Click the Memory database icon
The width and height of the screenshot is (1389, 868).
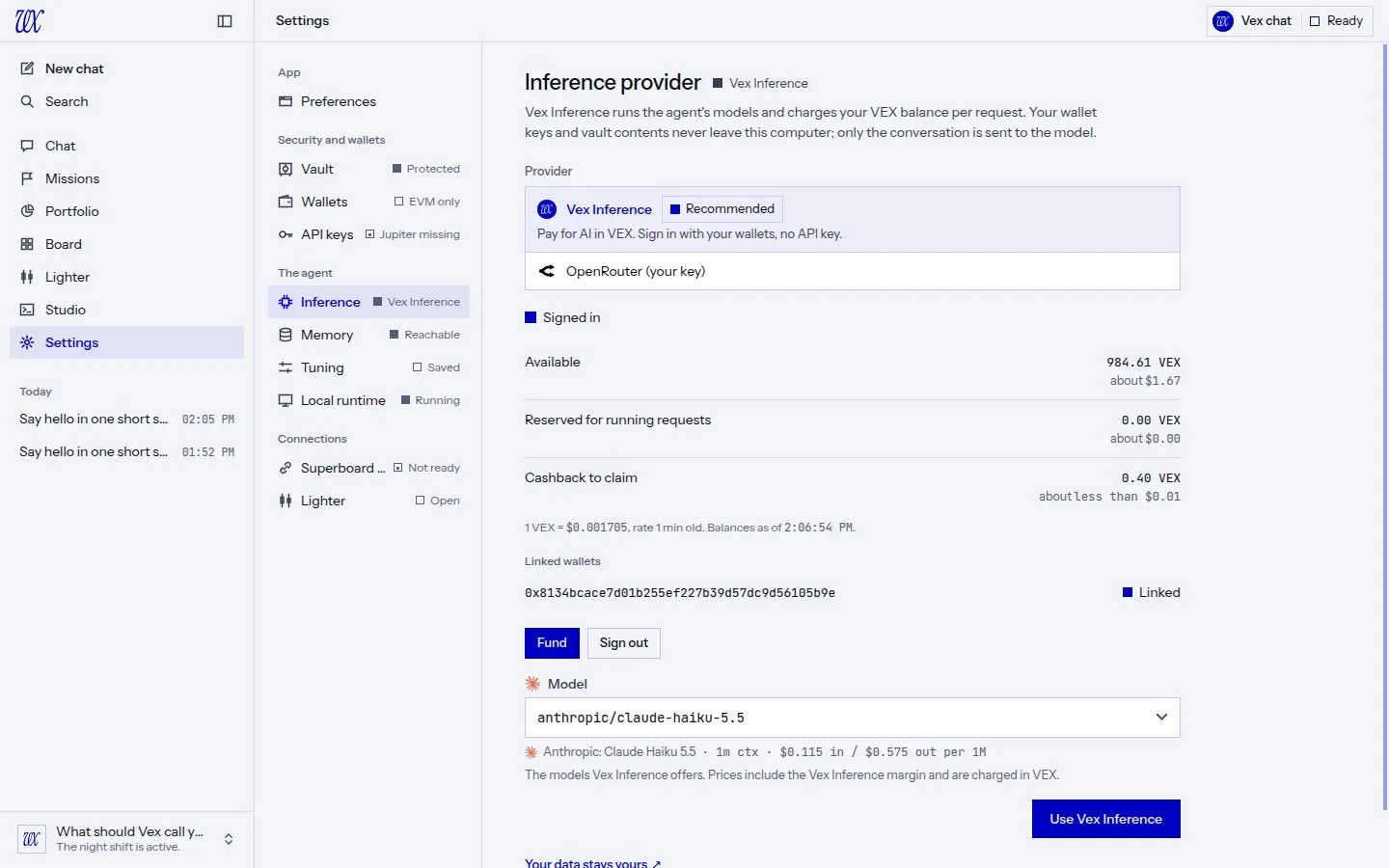pos(286,335)
